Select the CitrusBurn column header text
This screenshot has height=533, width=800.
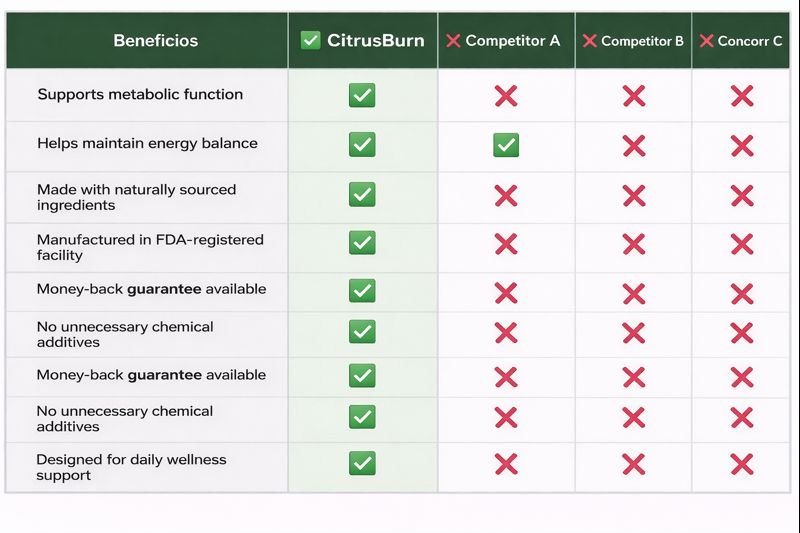[376, 41]
